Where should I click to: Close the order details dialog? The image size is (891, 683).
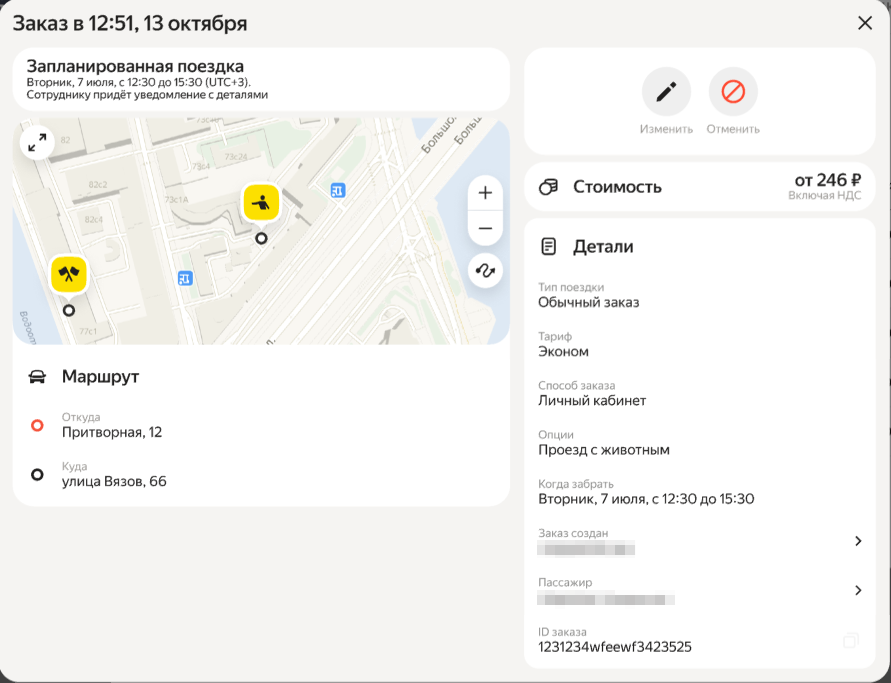(864, 23)
